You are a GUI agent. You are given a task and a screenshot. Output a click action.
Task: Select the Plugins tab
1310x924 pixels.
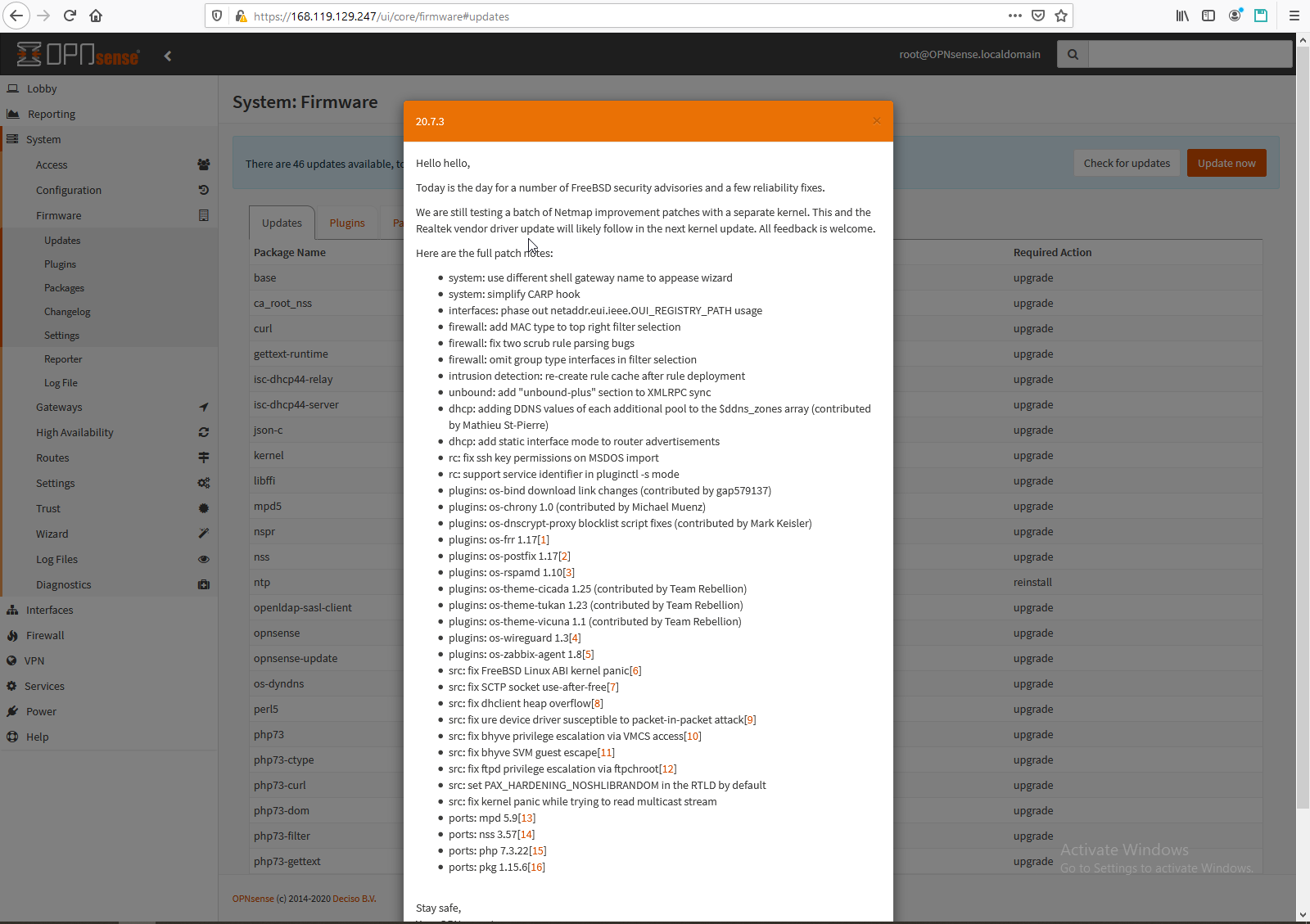(x=347, y=223)
